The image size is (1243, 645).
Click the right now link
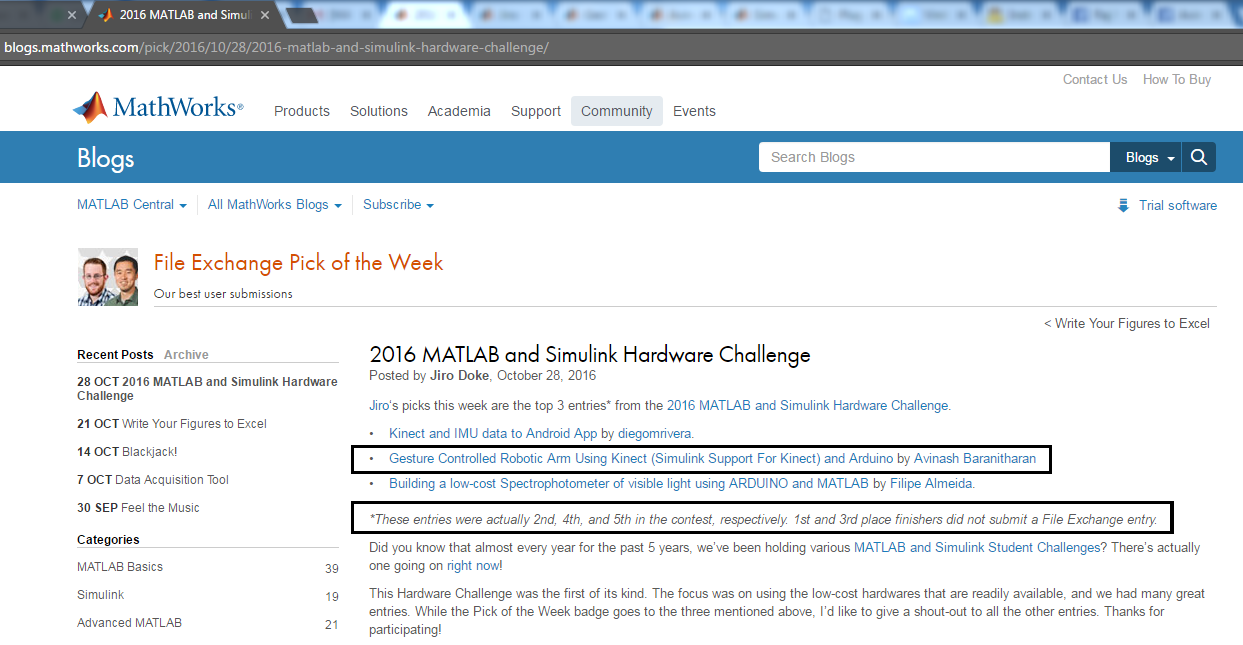point(473,566)
